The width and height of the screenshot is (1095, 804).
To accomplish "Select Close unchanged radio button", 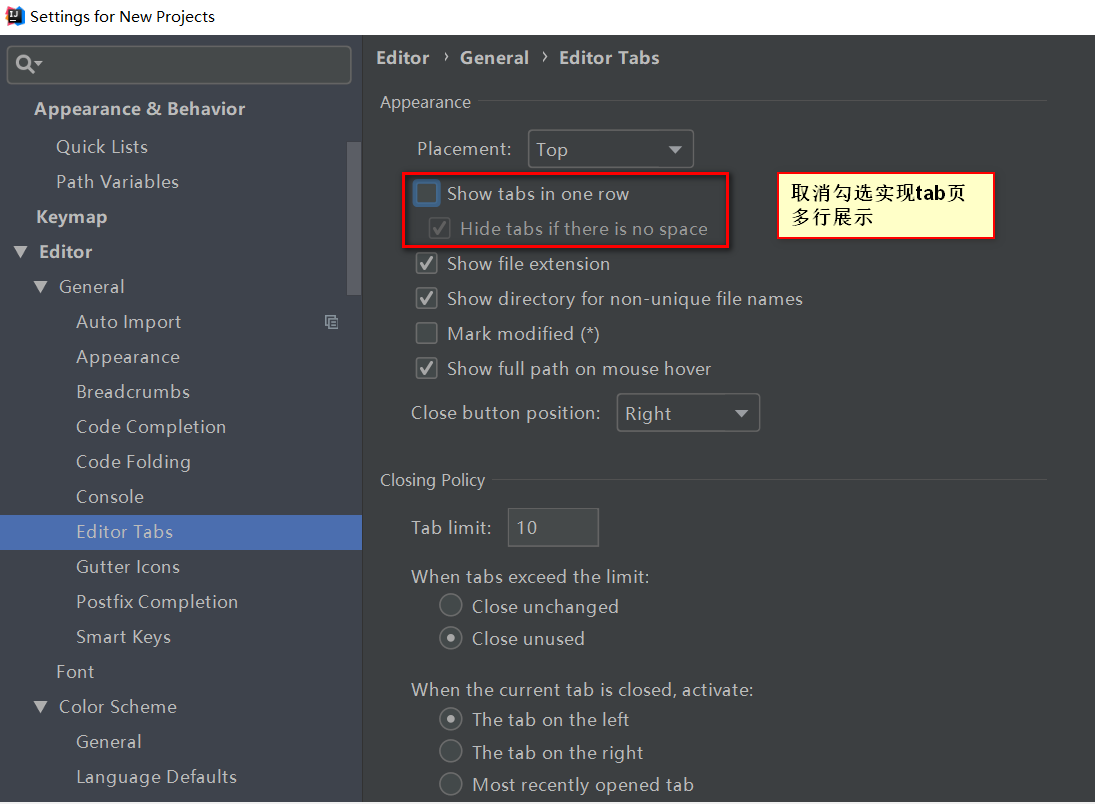I will 451,606.
